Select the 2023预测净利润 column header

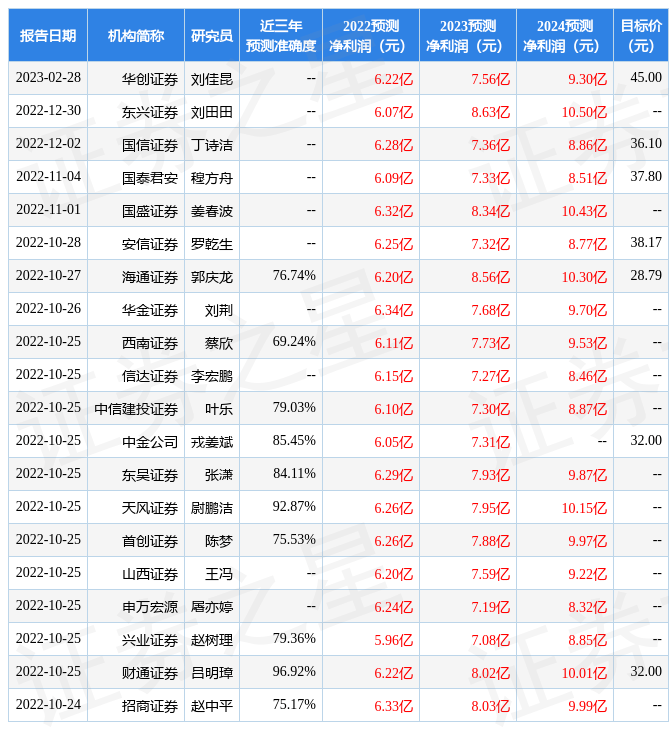pyautogui.click(x=467, y=35)
